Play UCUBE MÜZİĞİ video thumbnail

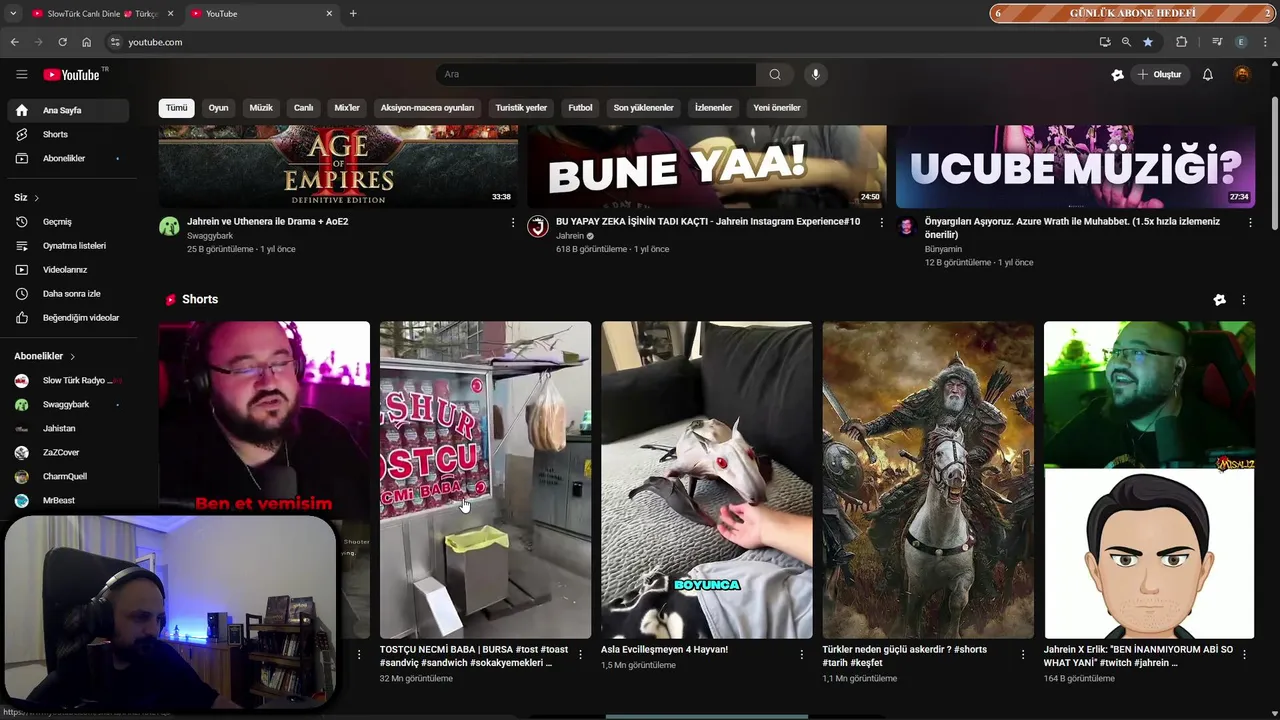point(1075,166)
